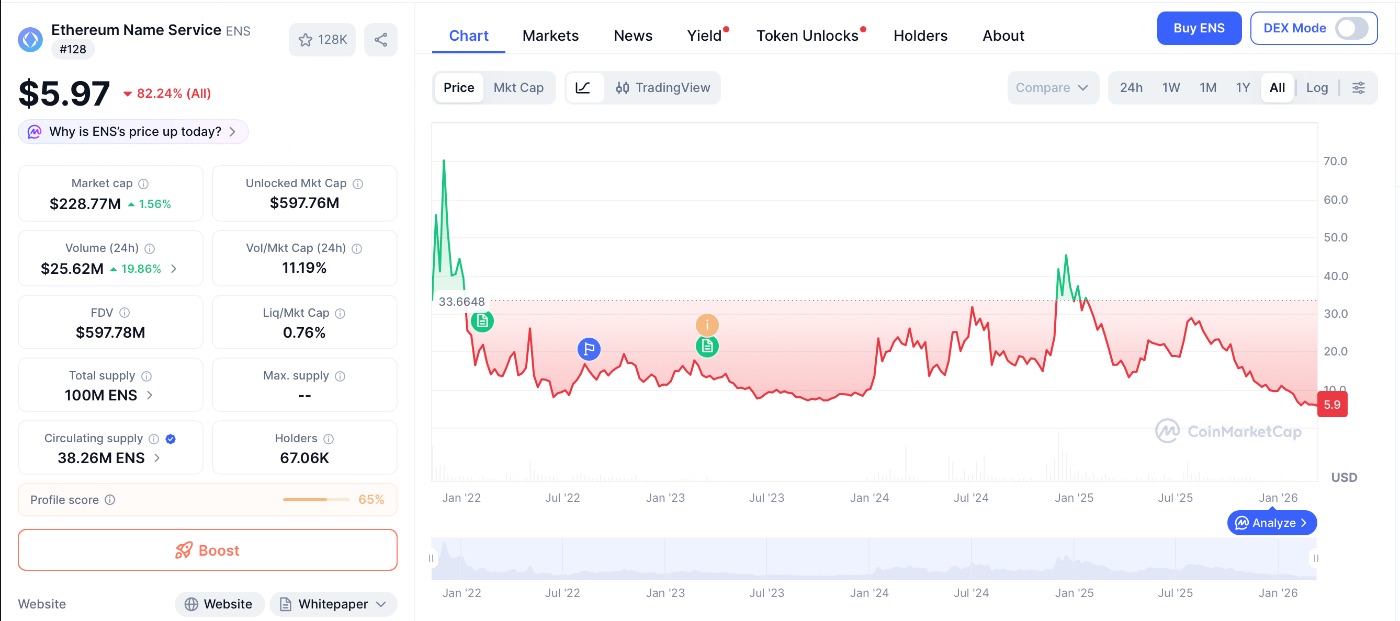Open the Compare dropdown
Image resolution: width=1400 pixels, height=621 pixels.
point(1052,88)
